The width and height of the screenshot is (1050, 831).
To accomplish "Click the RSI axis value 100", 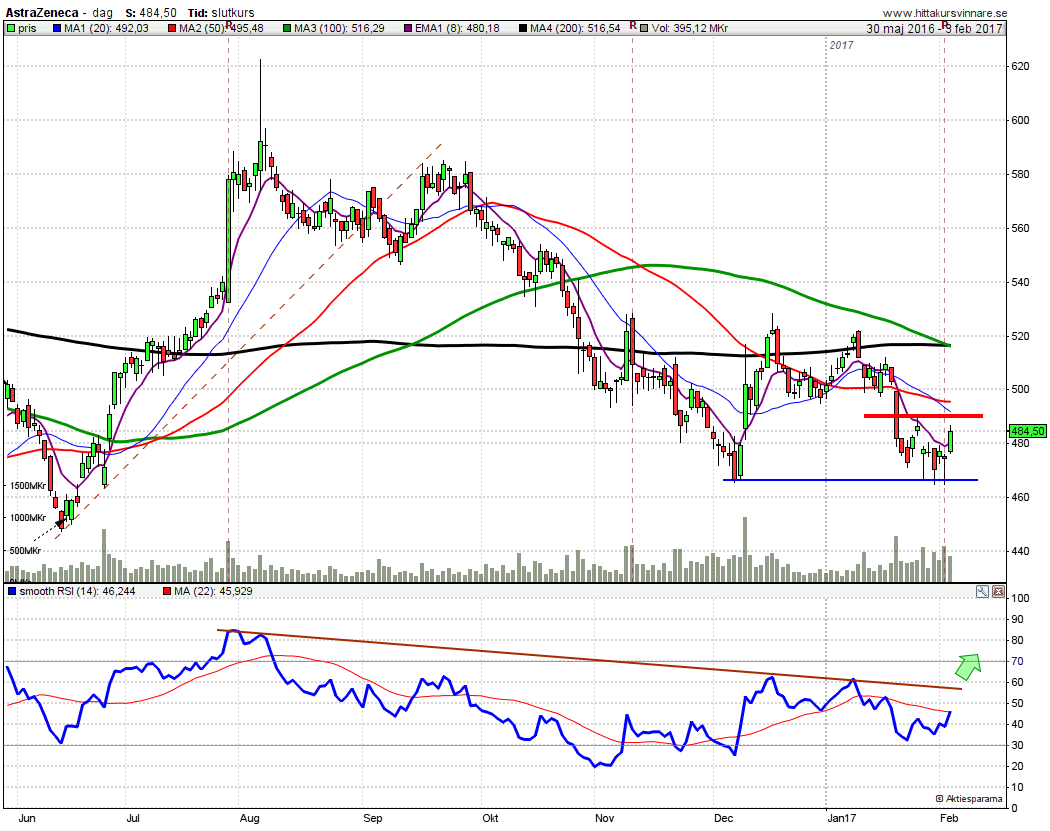I will click(1020, 599).
